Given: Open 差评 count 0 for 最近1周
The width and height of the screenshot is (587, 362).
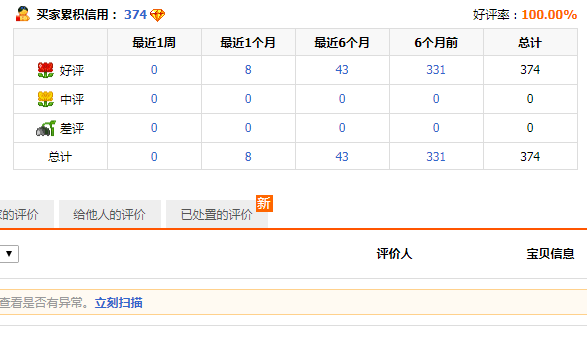Looking at the screenshot, I should [x=154, y=128].
